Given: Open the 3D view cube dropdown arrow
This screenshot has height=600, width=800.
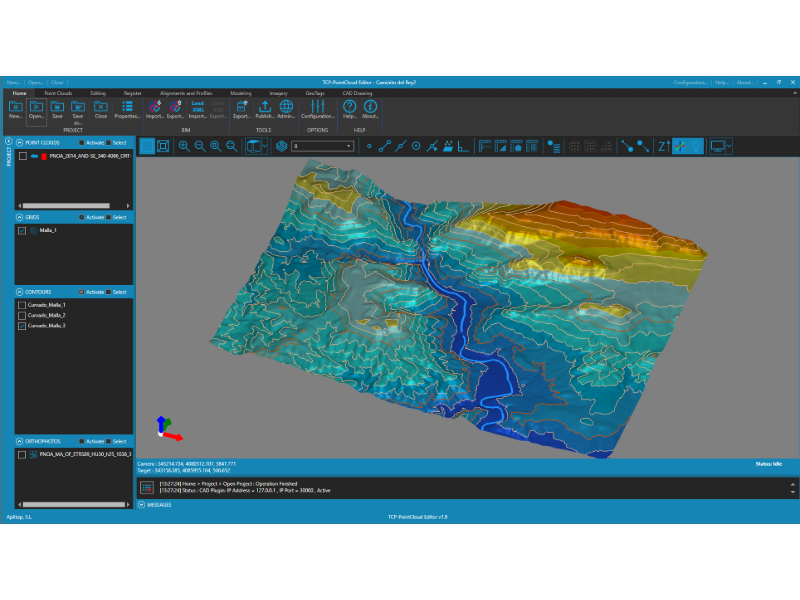Looking at the screenshot, I should (264, 146).
